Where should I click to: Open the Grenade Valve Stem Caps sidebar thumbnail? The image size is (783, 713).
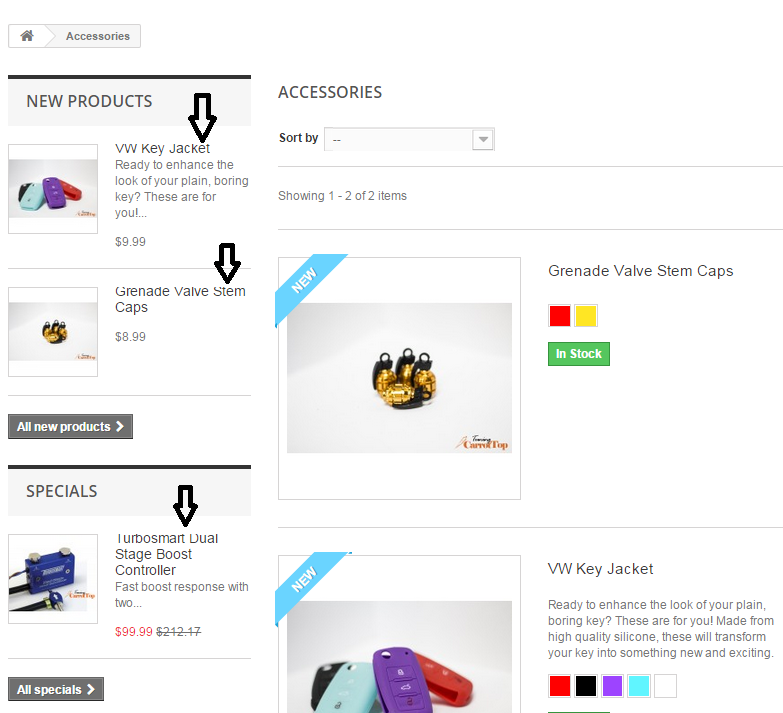(53, 332)
